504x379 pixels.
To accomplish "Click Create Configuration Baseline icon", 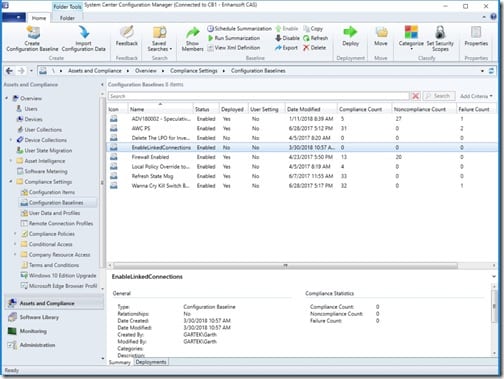I will [x=32, y=33].
